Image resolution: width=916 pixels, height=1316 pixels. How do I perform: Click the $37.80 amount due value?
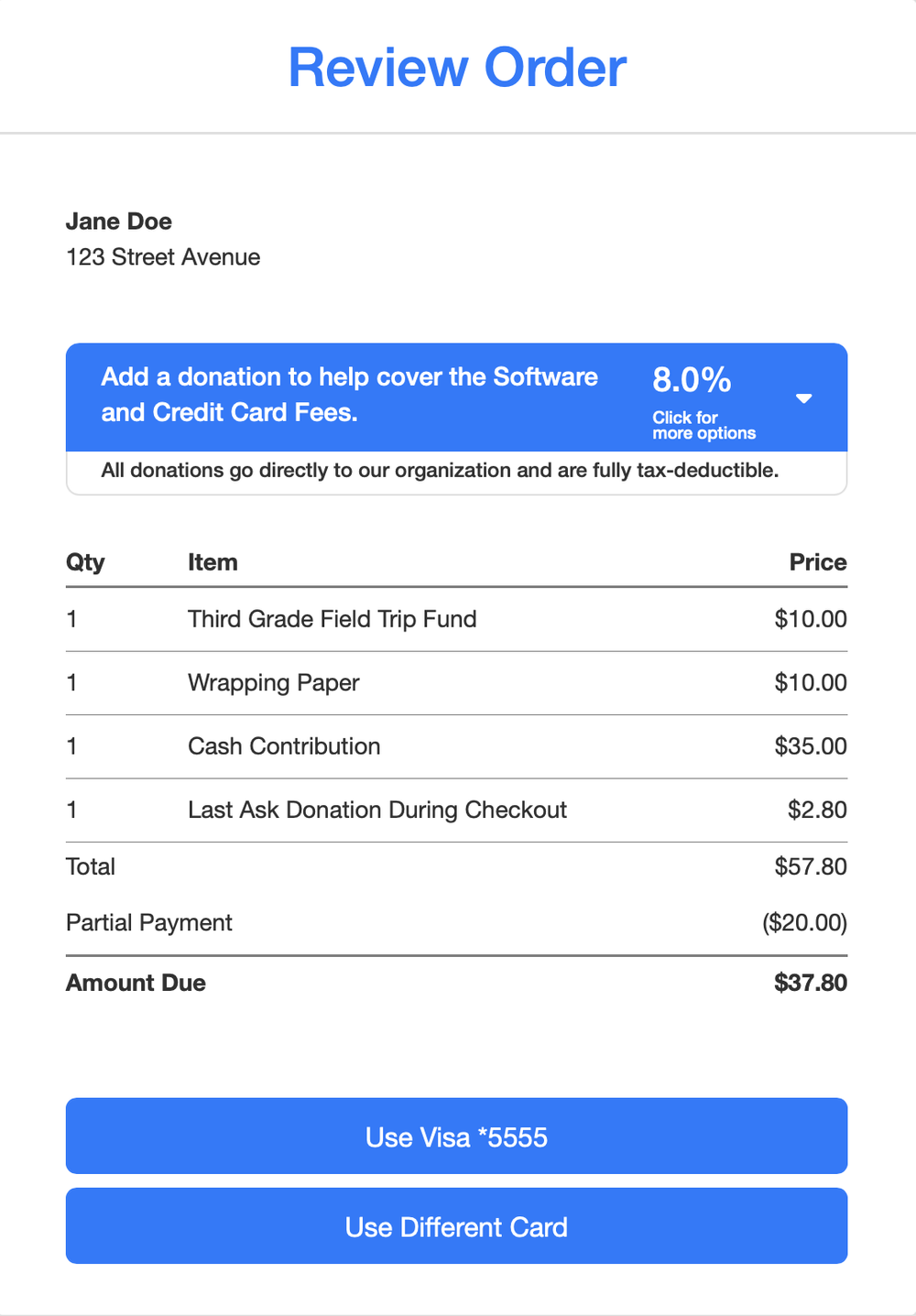click(x=810, y=983)
